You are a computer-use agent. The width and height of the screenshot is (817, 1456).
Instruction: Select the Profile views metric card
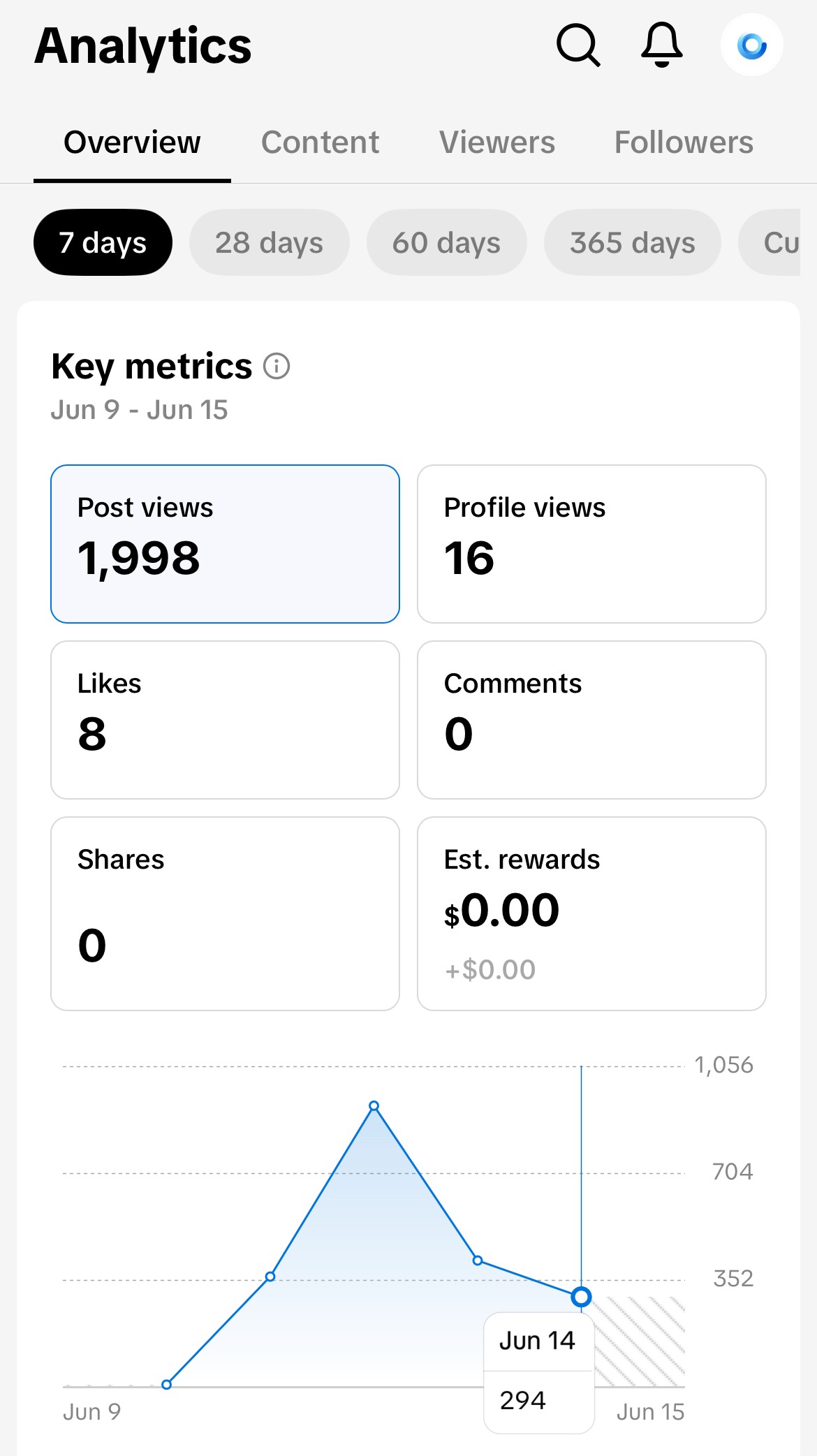coord(591,544)
